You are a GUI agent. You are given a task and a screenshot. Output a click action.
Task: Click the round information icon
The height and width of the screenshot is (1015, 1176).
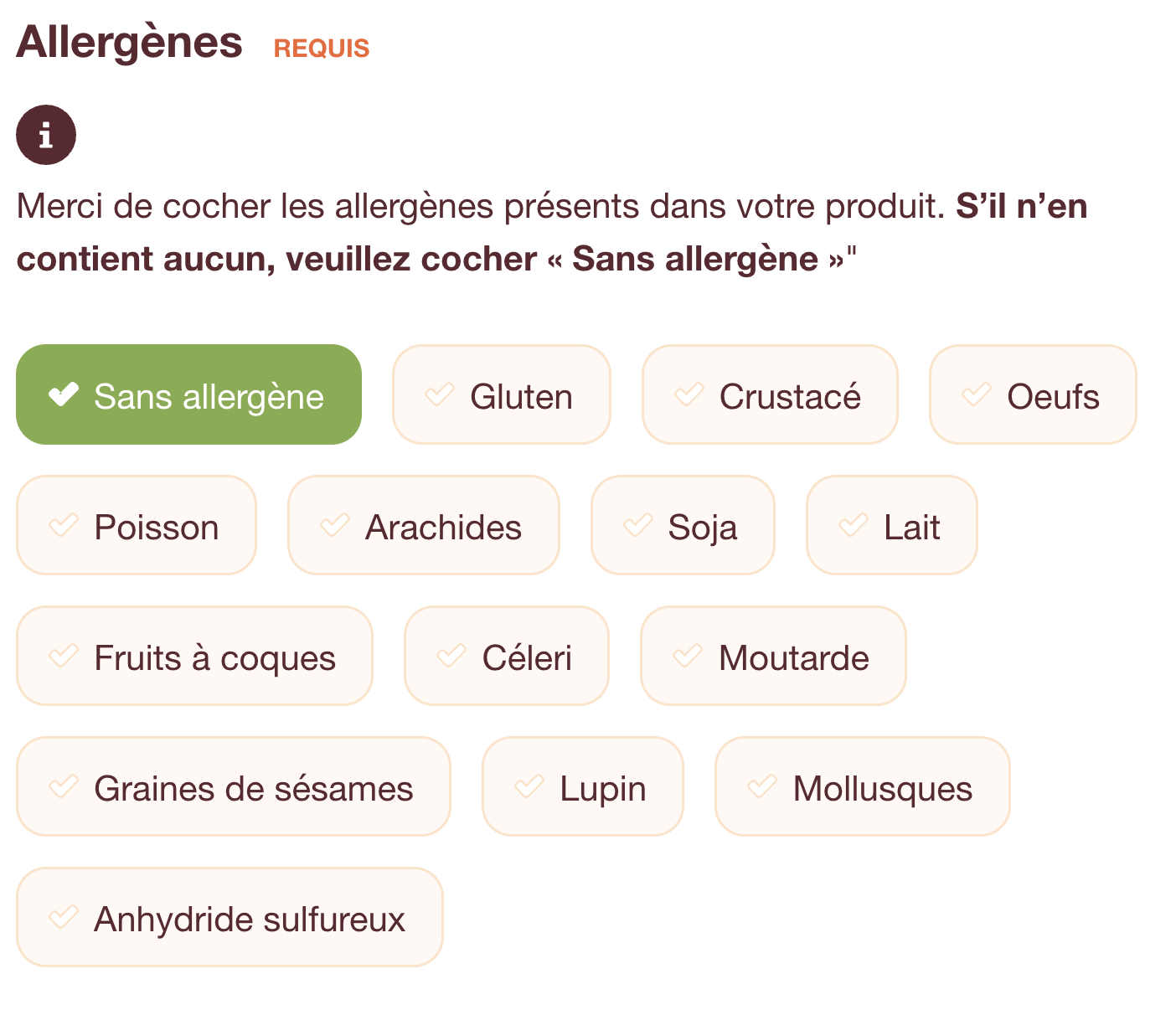46,135
